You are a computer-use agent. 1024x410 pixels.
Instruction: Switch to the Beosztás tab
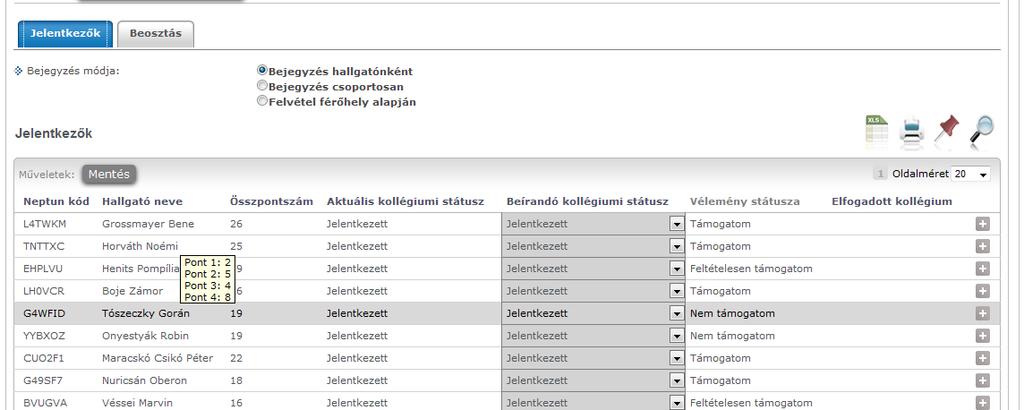point(155,34)
